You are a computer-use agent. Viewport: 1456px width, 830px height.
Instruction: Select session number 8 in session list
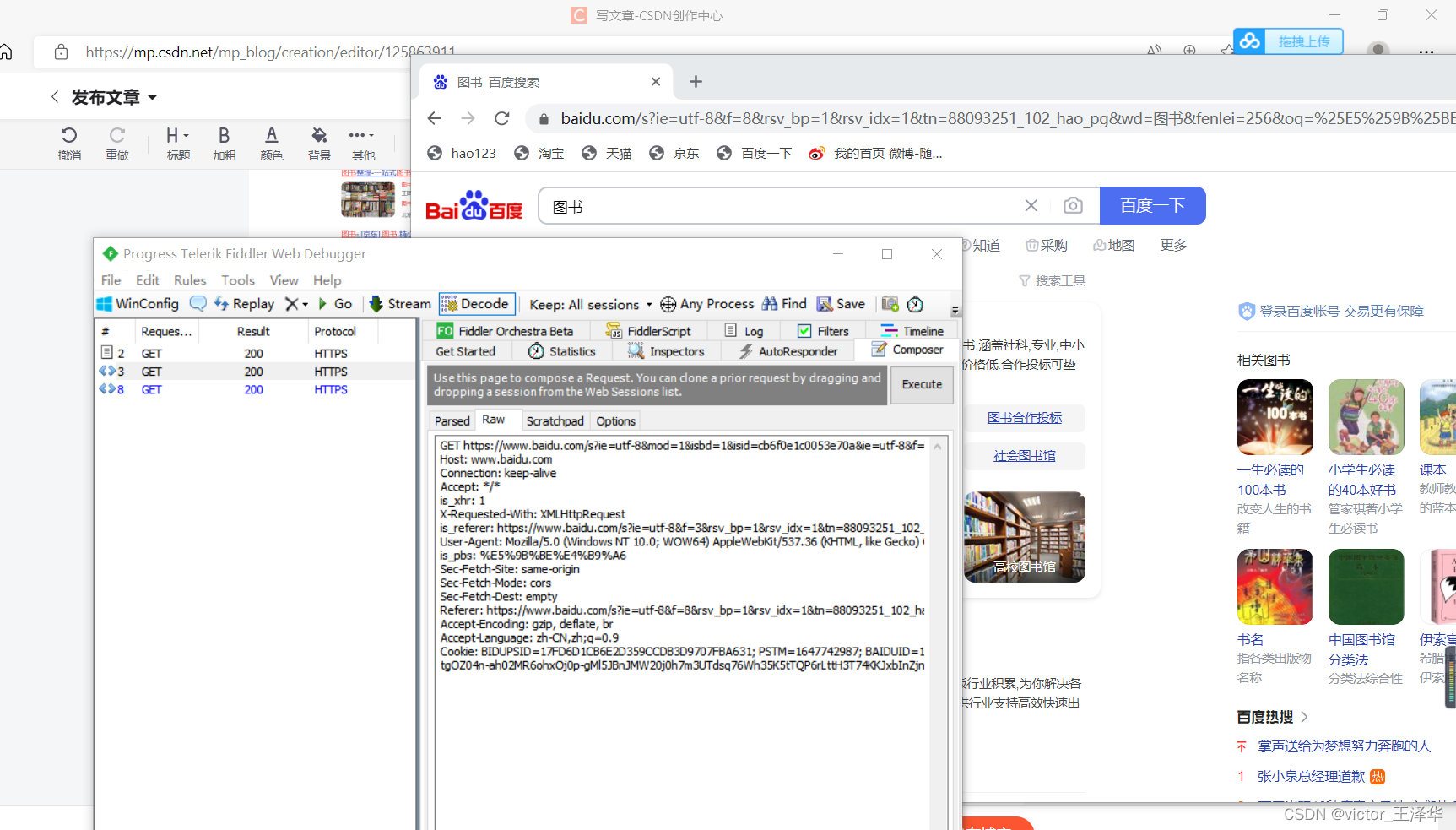(255, 389)
